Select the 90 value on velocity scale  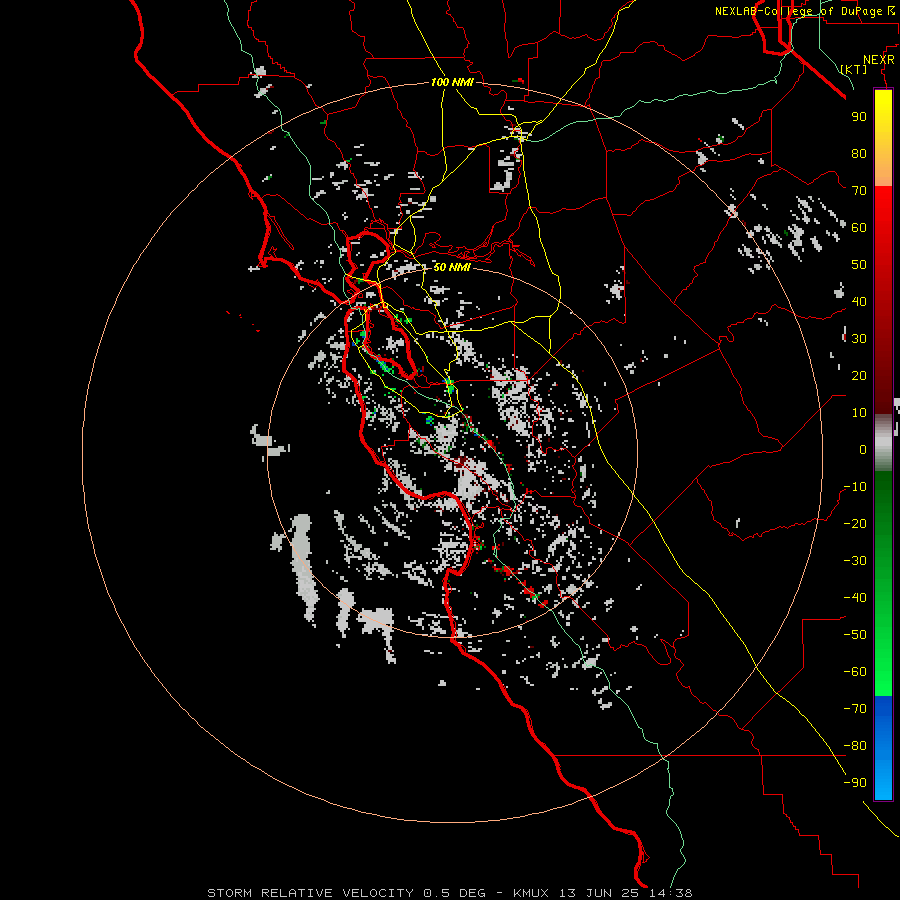coord(859,117)
